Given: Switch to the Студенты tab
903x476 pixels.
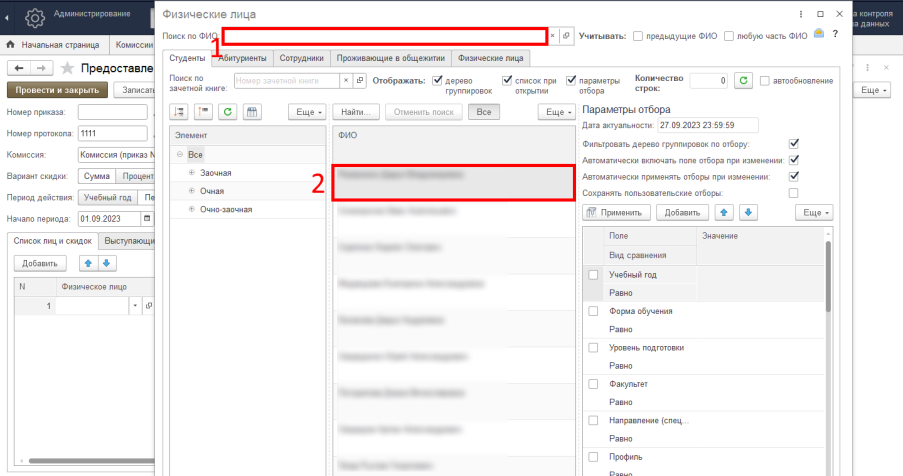Looking at the screenshot, I should [x=187, y=58].
